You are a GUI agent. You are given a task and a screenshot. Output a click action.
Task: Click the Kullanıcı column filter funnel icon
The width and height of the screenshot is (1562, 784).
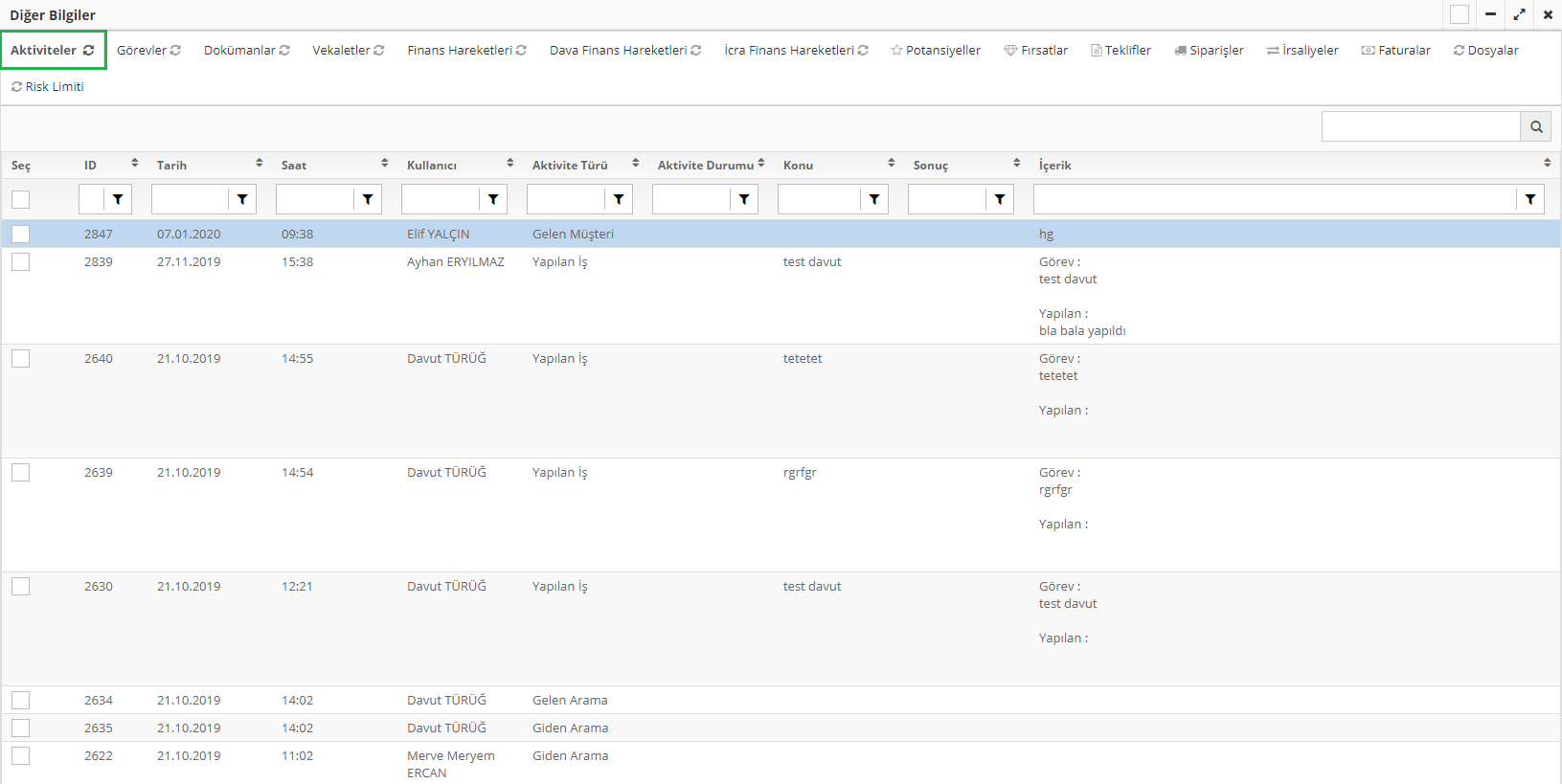tap(493, 199)
